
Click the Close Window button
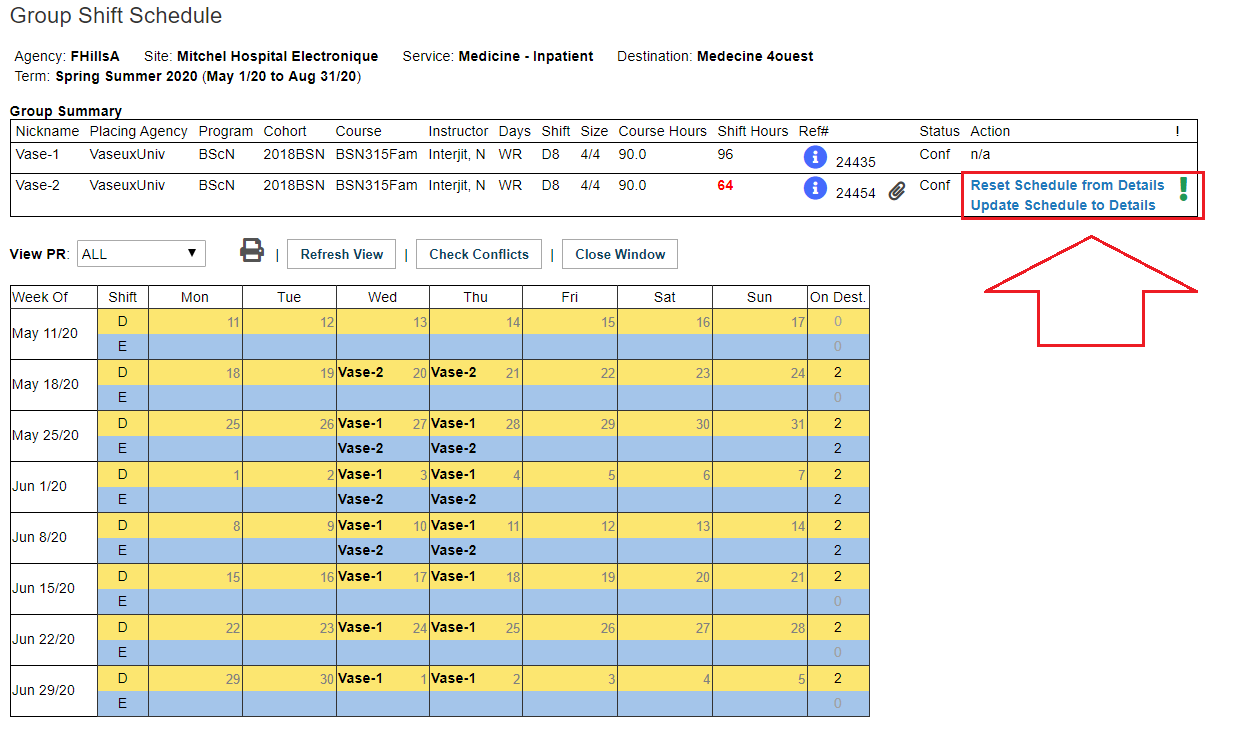point(620,254)
